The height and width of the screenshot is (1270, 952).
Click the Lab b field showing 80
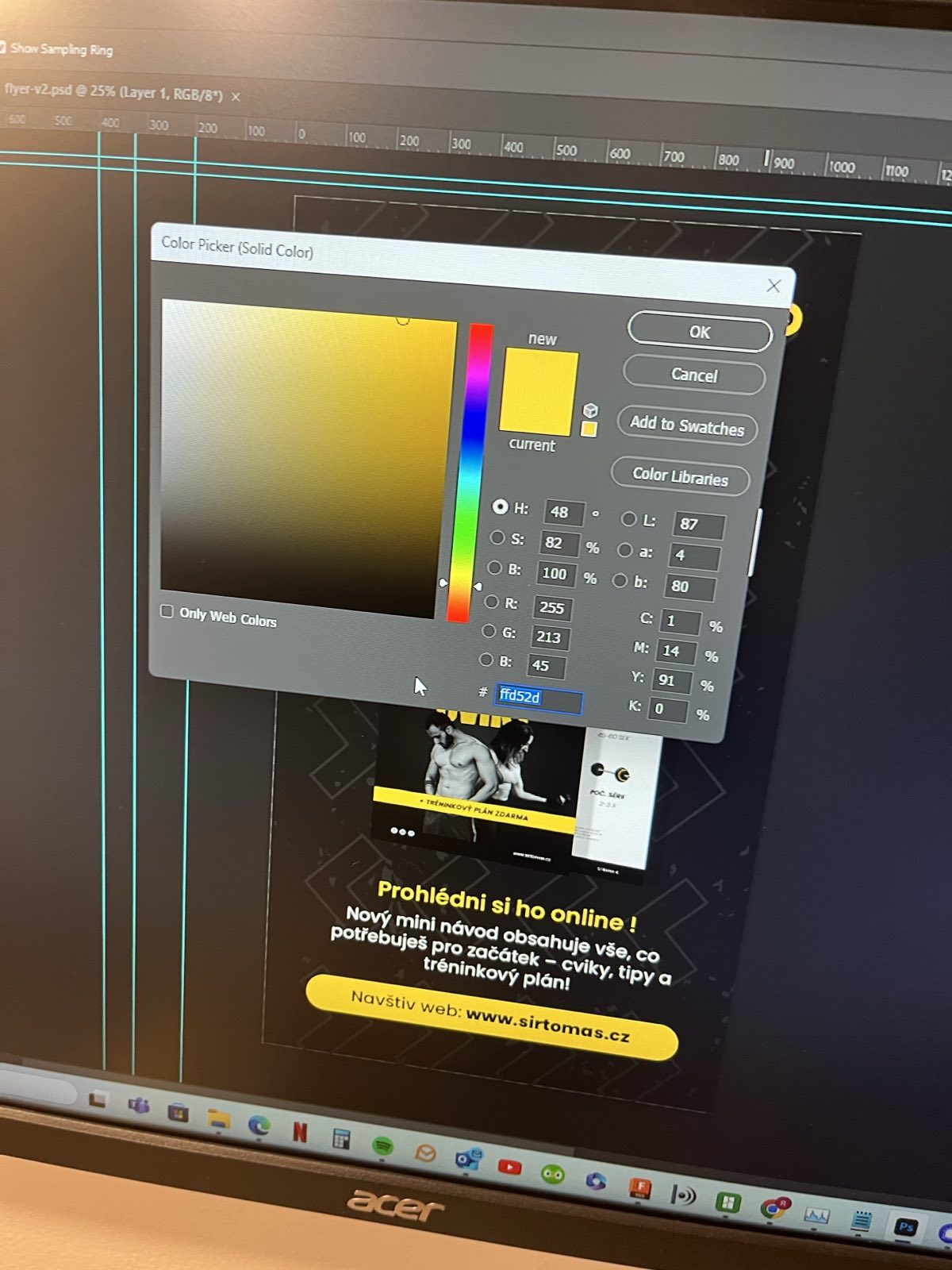click(x=690, y=587)
